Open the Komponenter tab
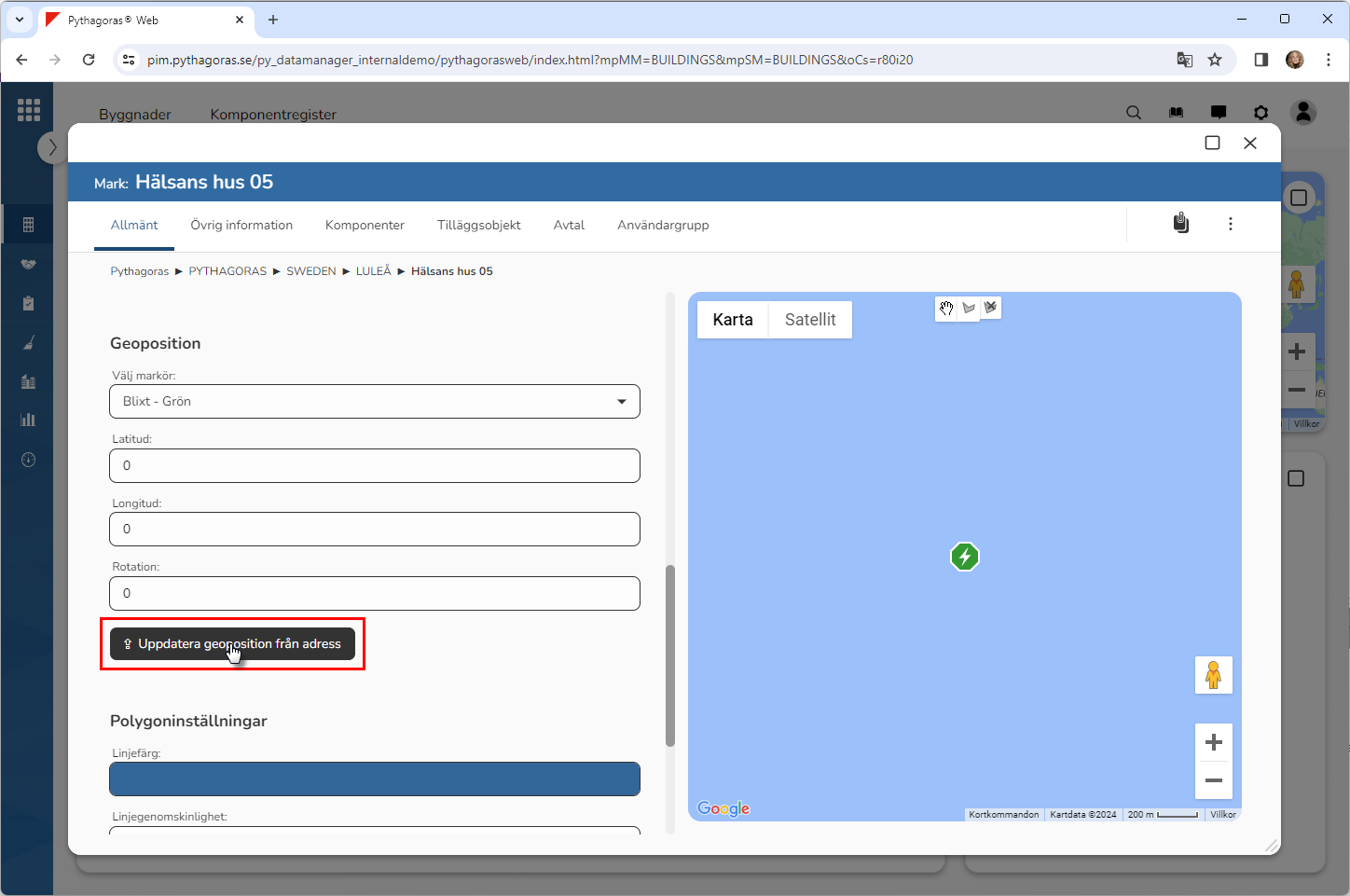This screenshot has height=896, width=1350. click(x=365, y=226)
